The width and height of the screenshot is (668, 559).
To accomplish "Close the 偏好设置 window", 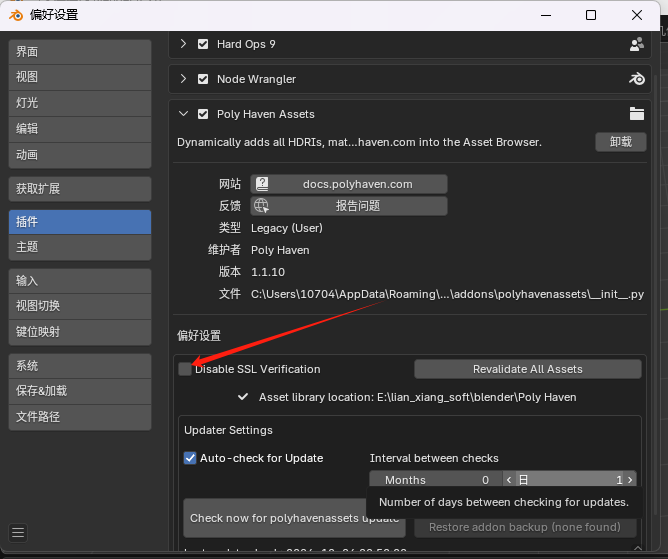I will click(637, 15).
